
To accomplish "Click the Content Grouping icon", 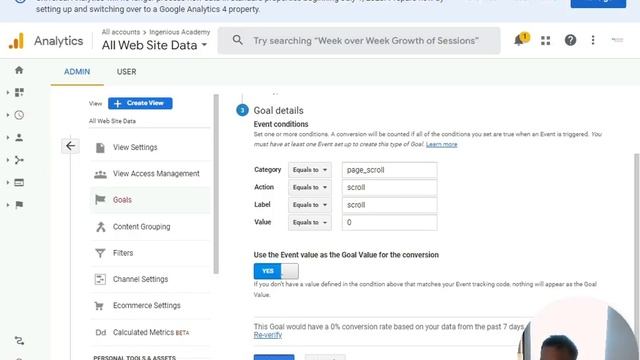I will 100,227.
